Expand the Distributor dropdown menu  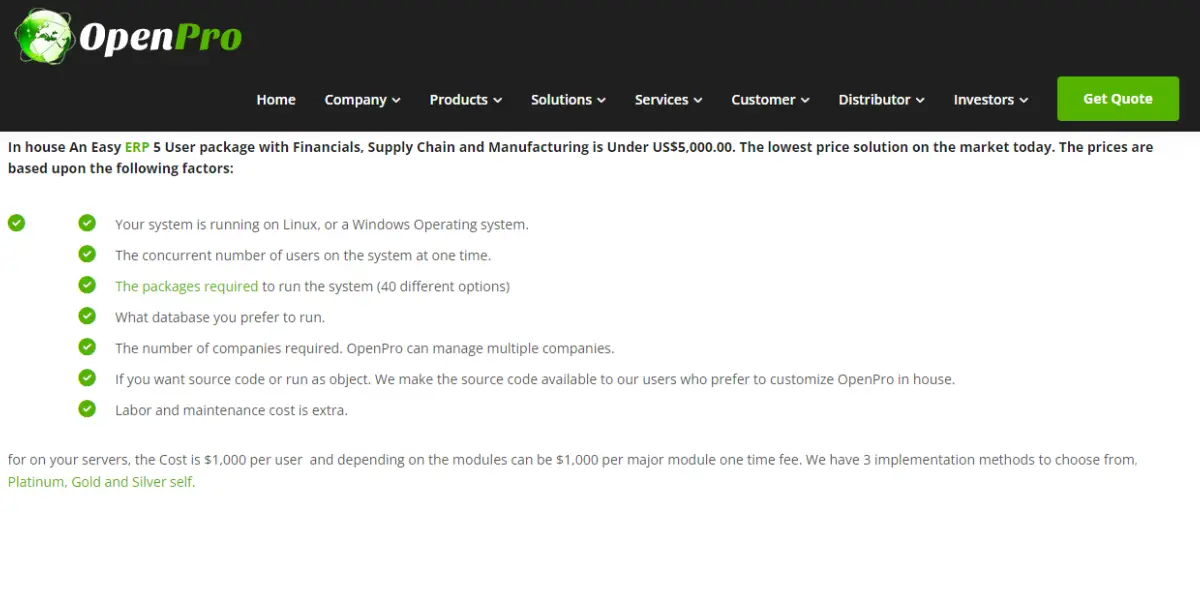pyautogui.click(x=881, y=100)
